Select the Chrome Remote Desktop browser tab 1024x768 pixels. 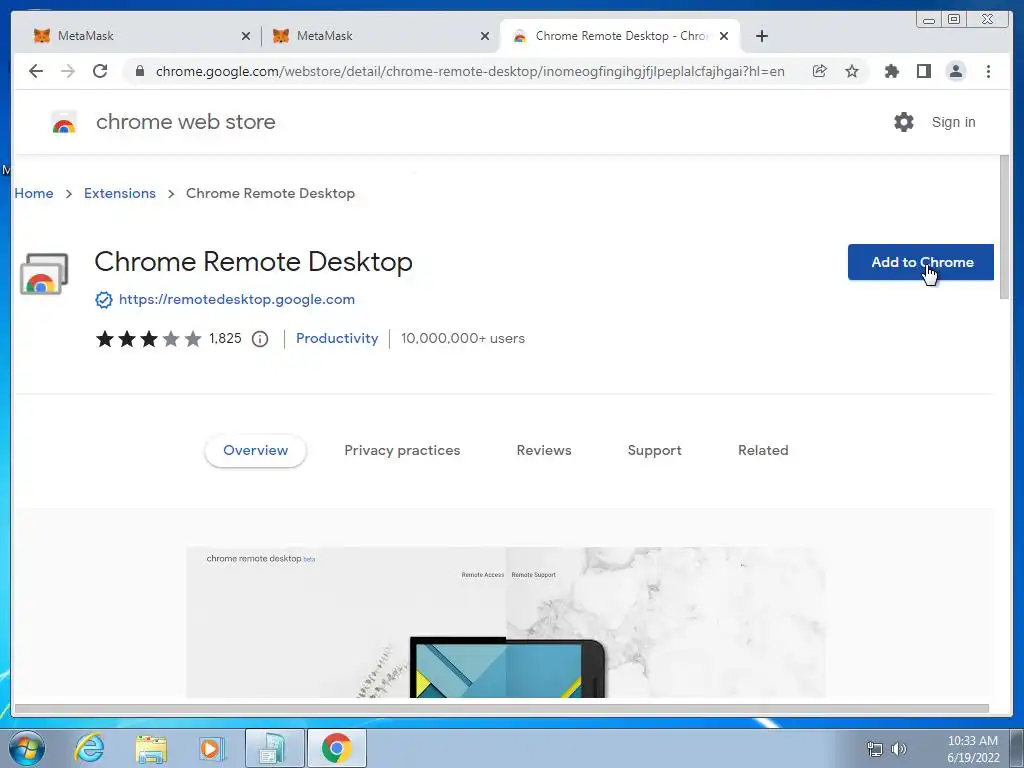click(x=619, y=36)
